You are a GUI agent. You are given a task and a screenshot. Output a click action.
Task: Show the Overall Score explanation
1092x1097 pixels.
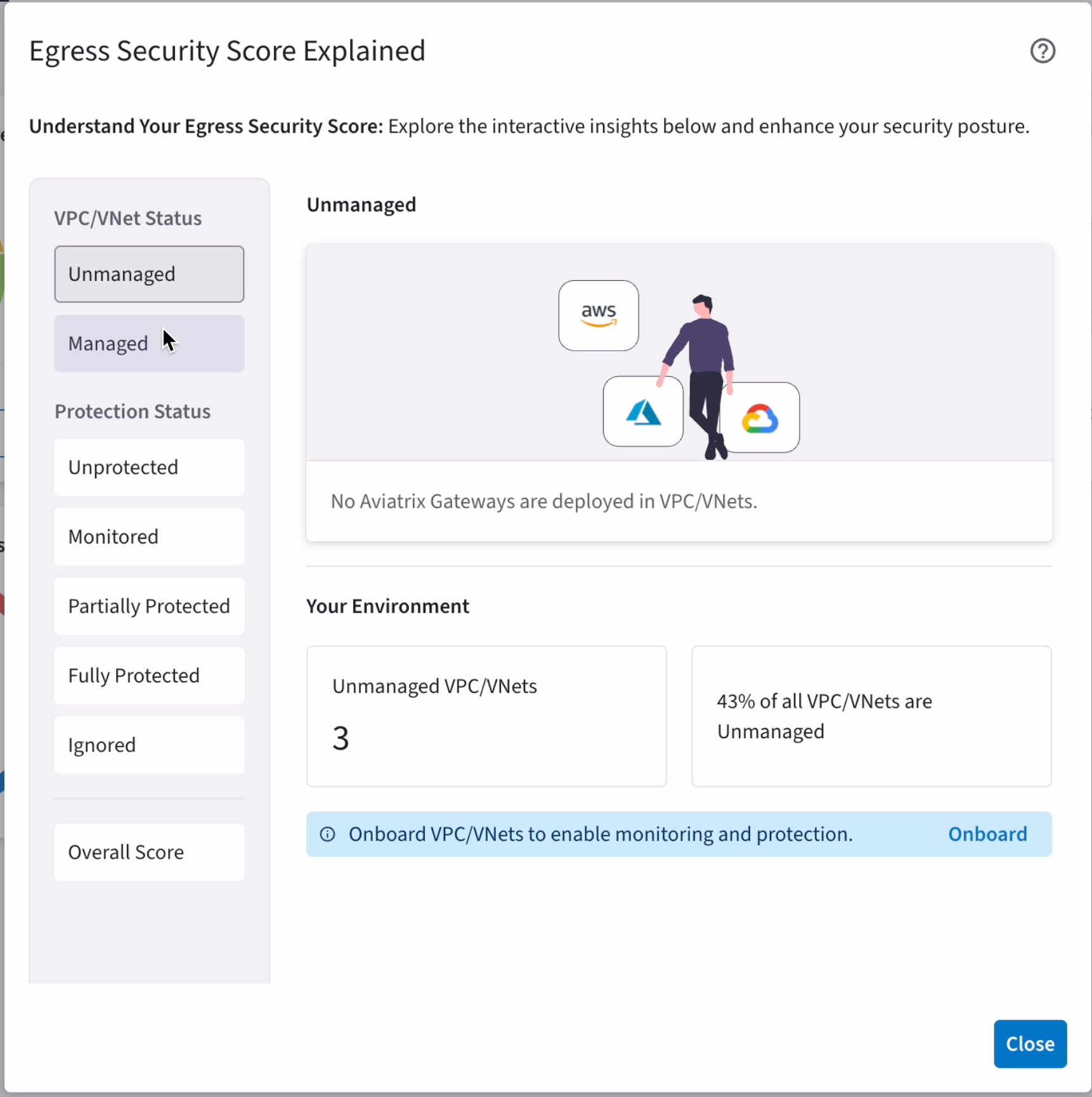pos(149,852)
